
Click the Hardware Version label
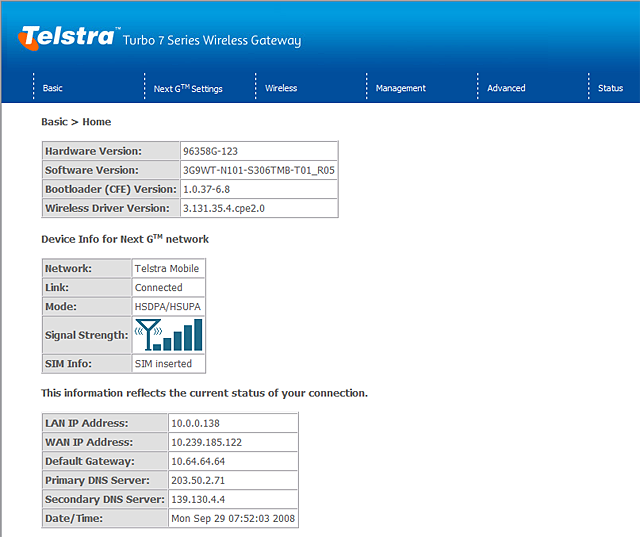(x=93, y=151)
